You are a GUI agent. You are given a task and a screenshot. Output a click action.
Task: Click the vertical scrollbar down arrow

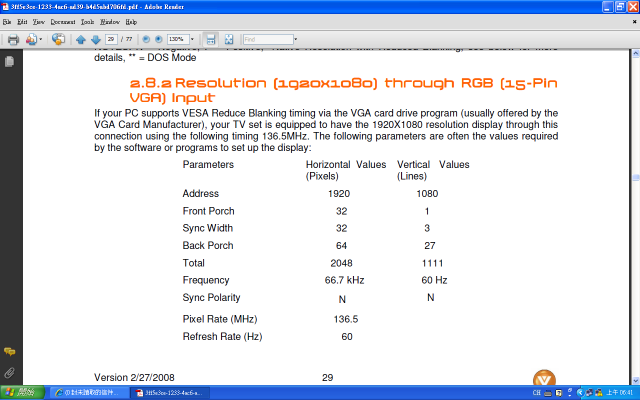coord(636,381)
